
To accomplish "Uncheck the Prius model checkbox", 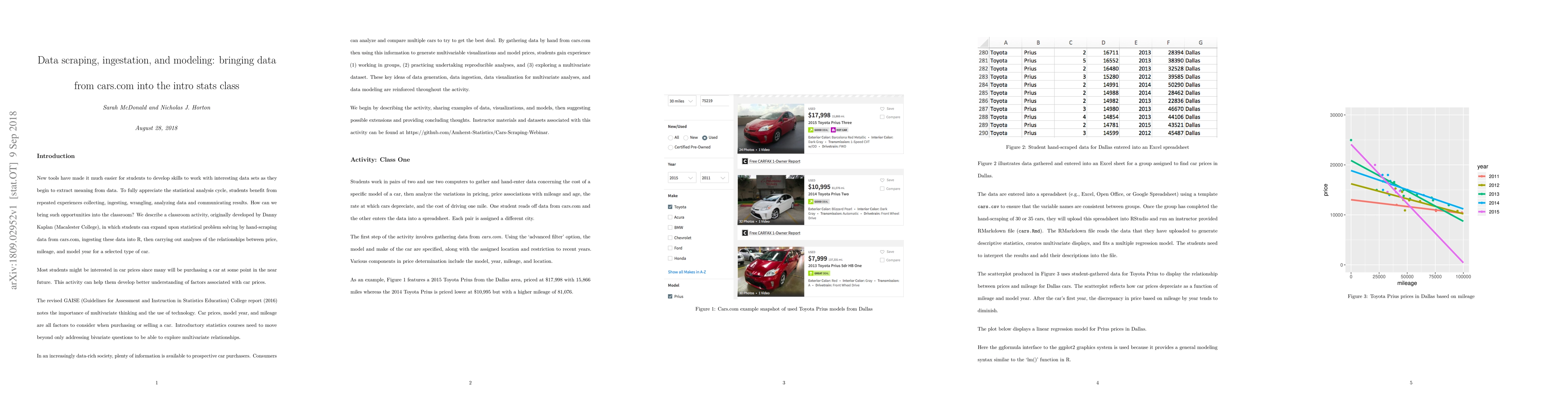I will pyautogui.click(x=670, y=296).
